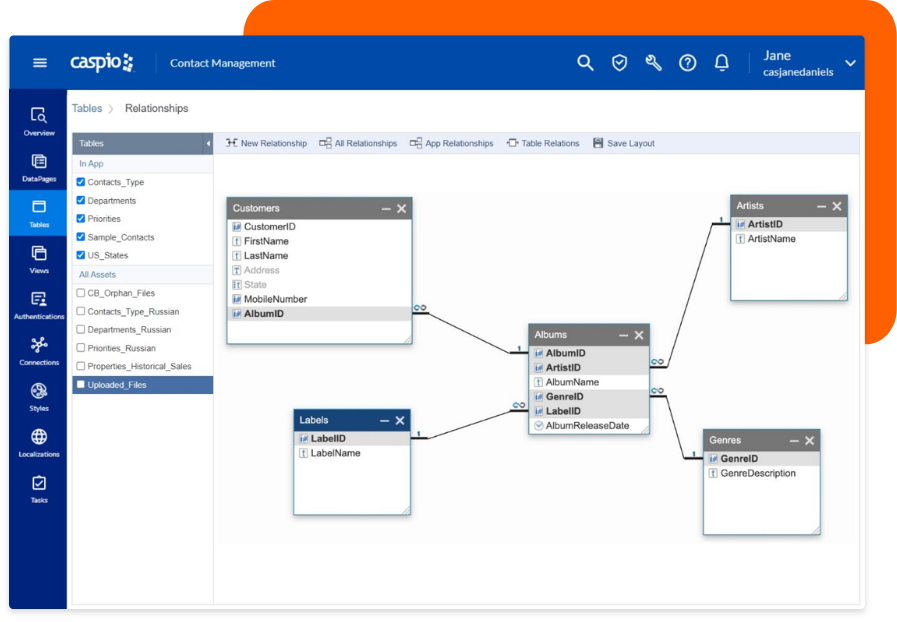Open the search magnifier icon
This screenshot has height=622, width=897.
pyautogui.click(x=585, y=62)
